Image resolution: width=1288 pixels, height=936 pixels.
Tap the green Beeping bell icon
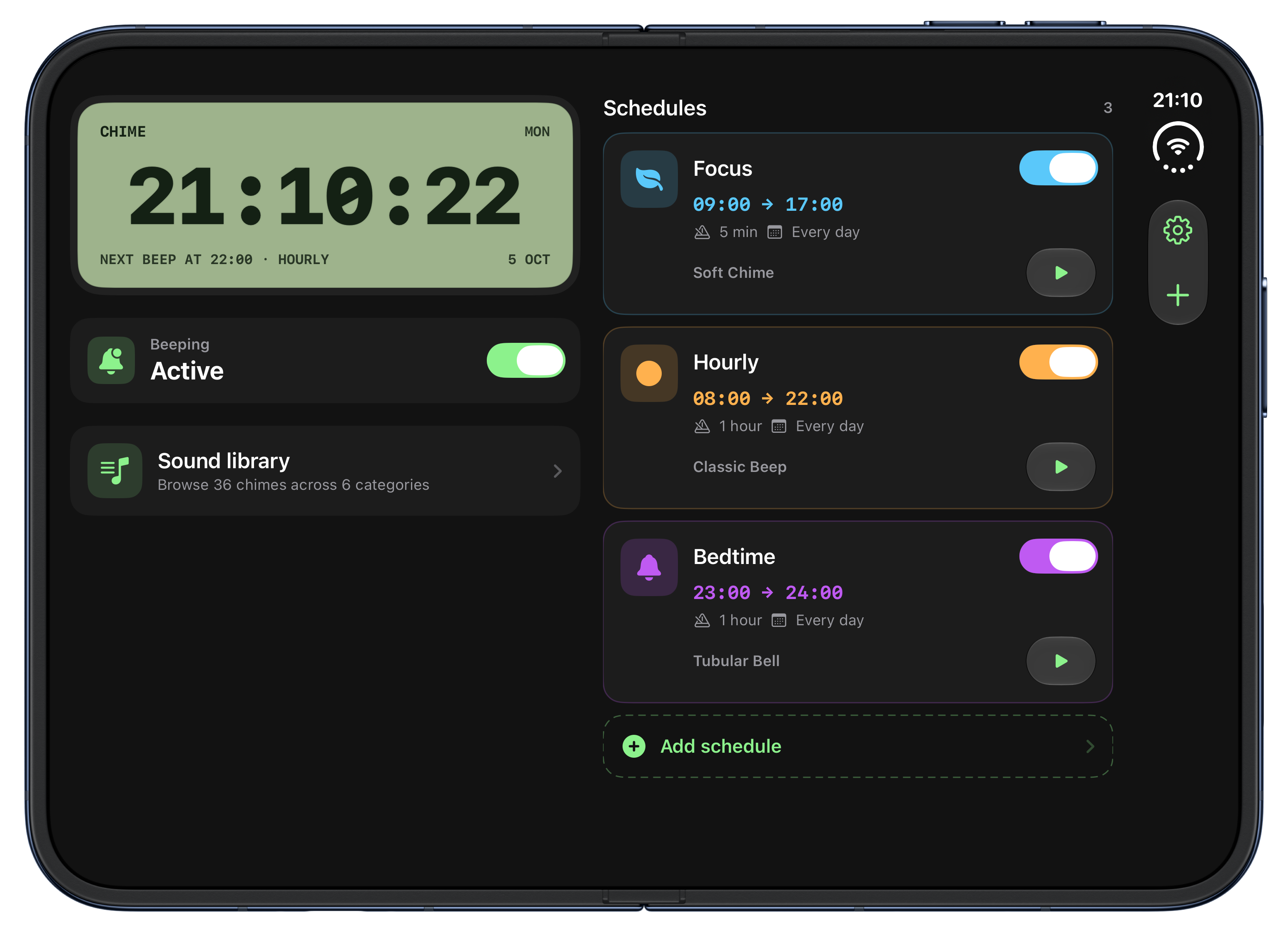click(x=111, y=360)
